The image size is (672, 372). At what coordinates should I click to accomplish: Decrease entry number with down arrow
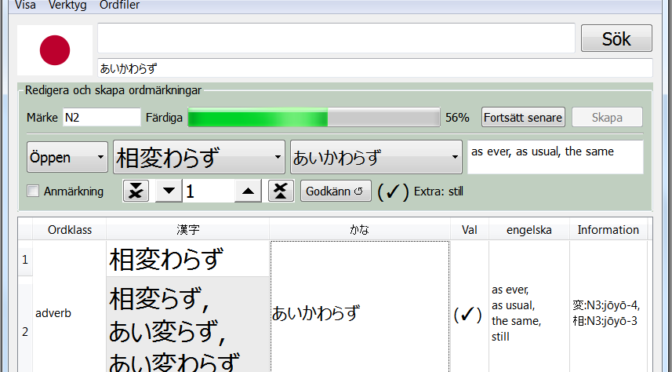[x=168, y=191]
